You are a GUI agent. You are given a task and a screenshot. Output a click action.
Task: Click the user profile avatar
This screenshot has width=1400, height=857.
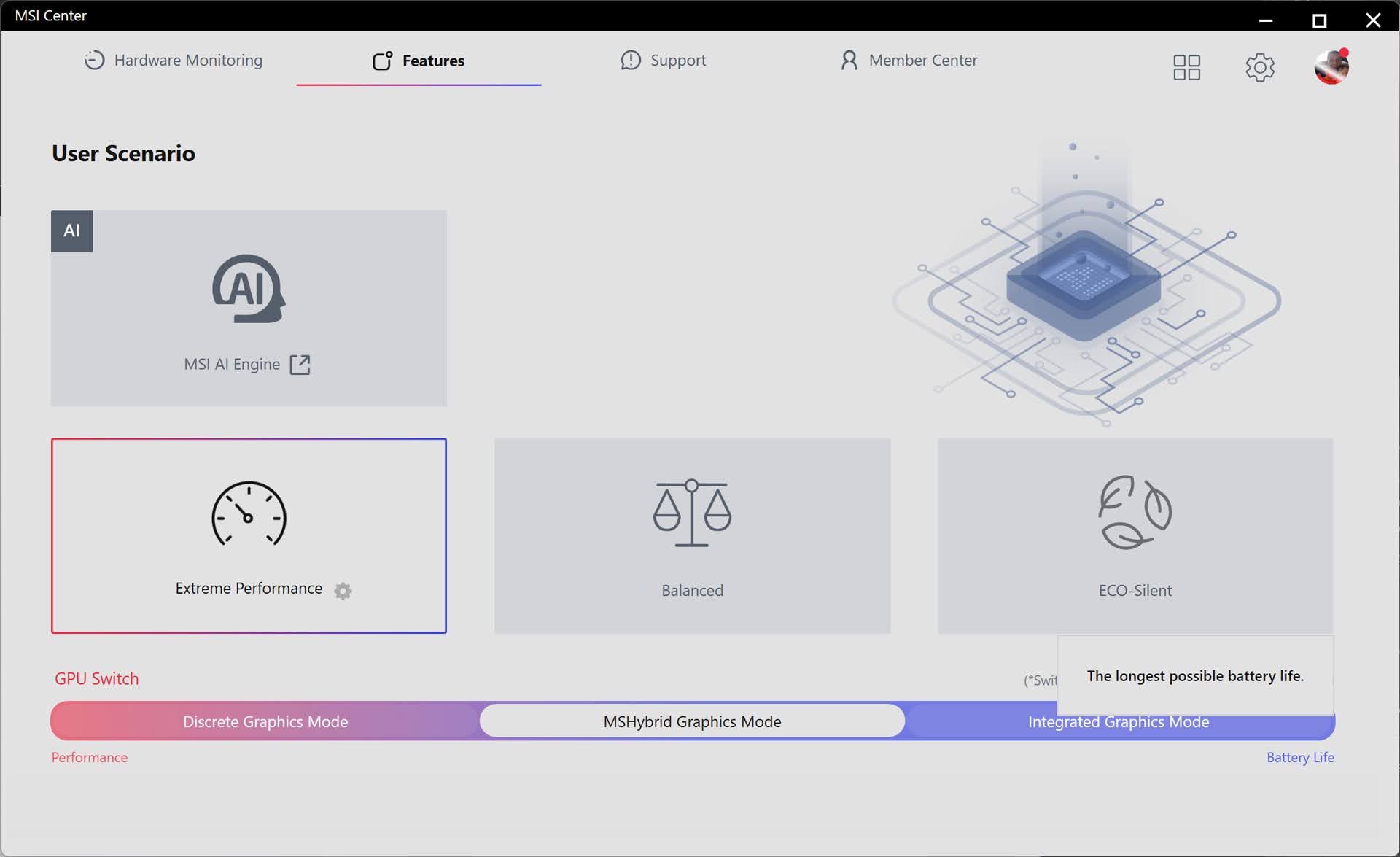[1331, 66]
